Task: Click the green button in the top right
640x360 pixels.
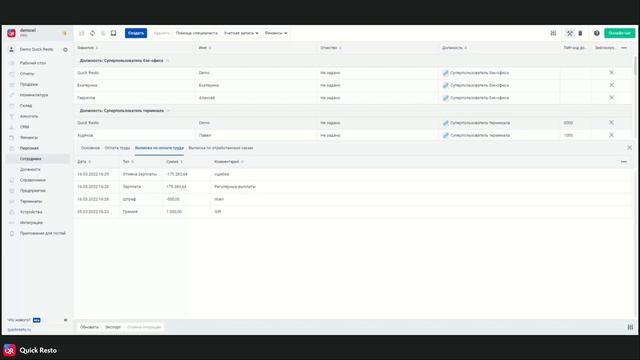Action: tap(620, 33)
